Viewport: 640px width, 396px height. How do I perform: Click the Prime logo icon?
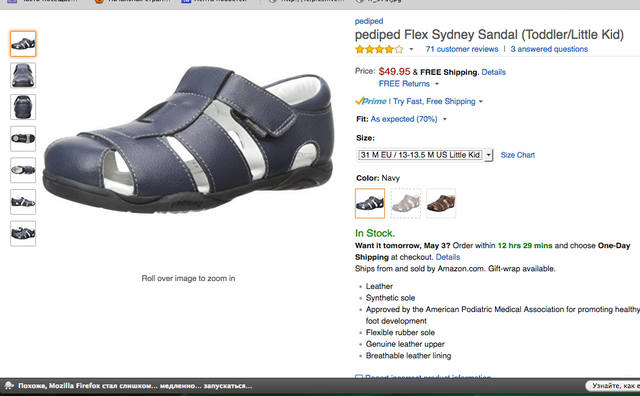[371, 101]
